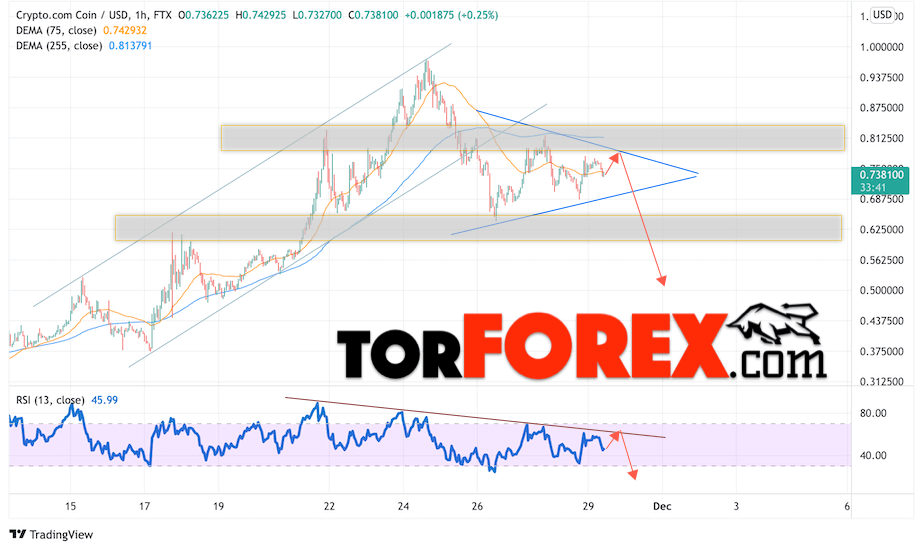Click the USD currency button
The height and width of the screenshot is (550, 923).
(882, 15)
